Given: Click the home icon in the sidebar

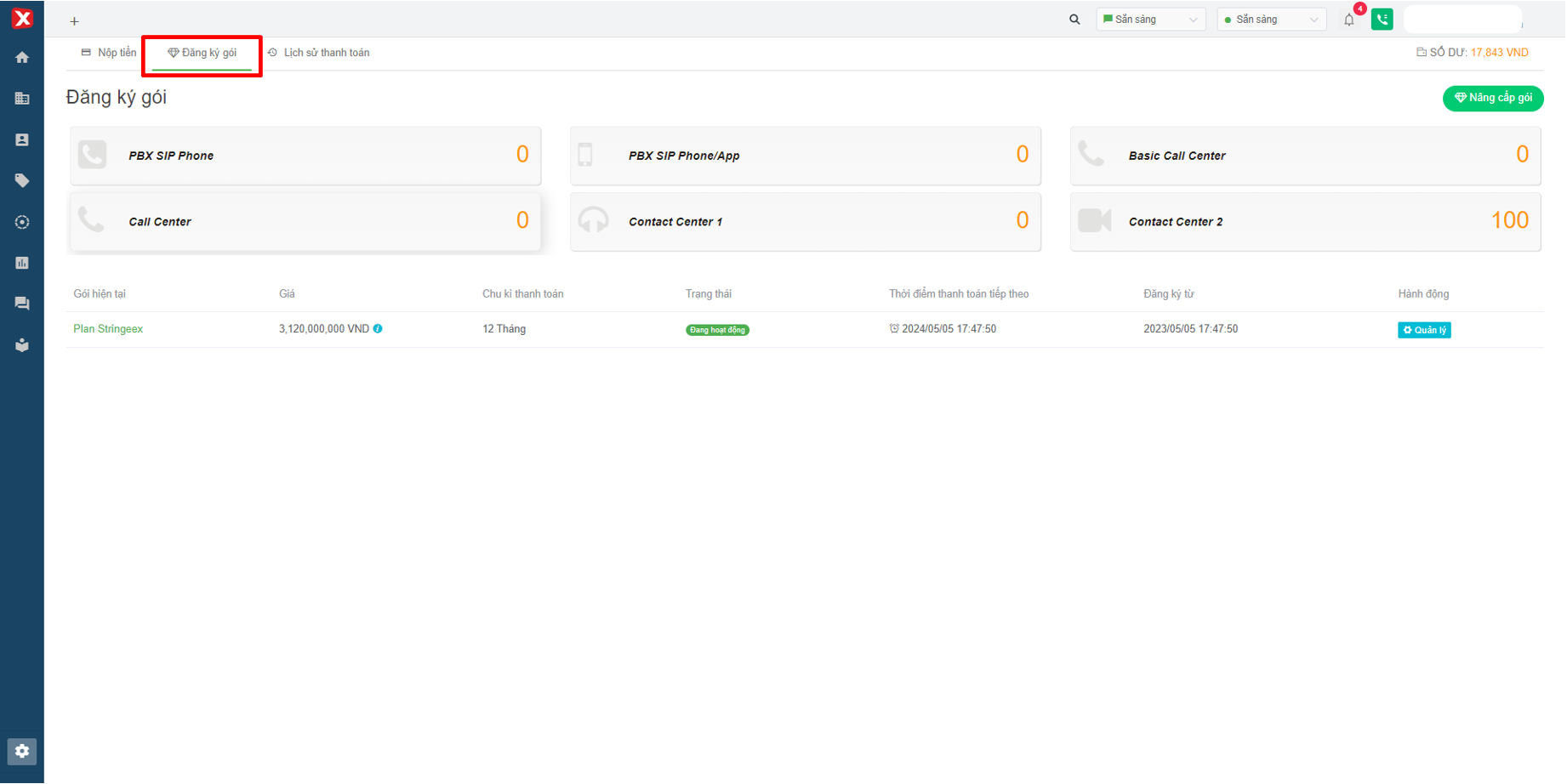Looking at the screenshot, I should coord(22,58).
